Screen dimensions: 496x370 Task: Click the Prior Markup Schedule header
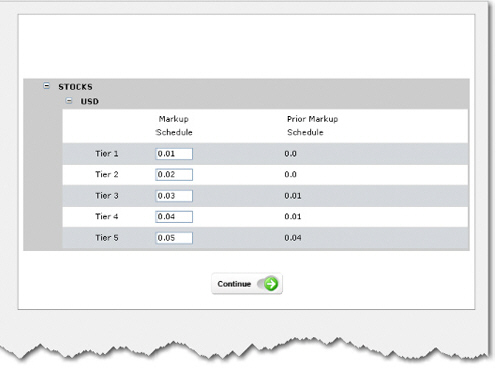tap(312, 126)
